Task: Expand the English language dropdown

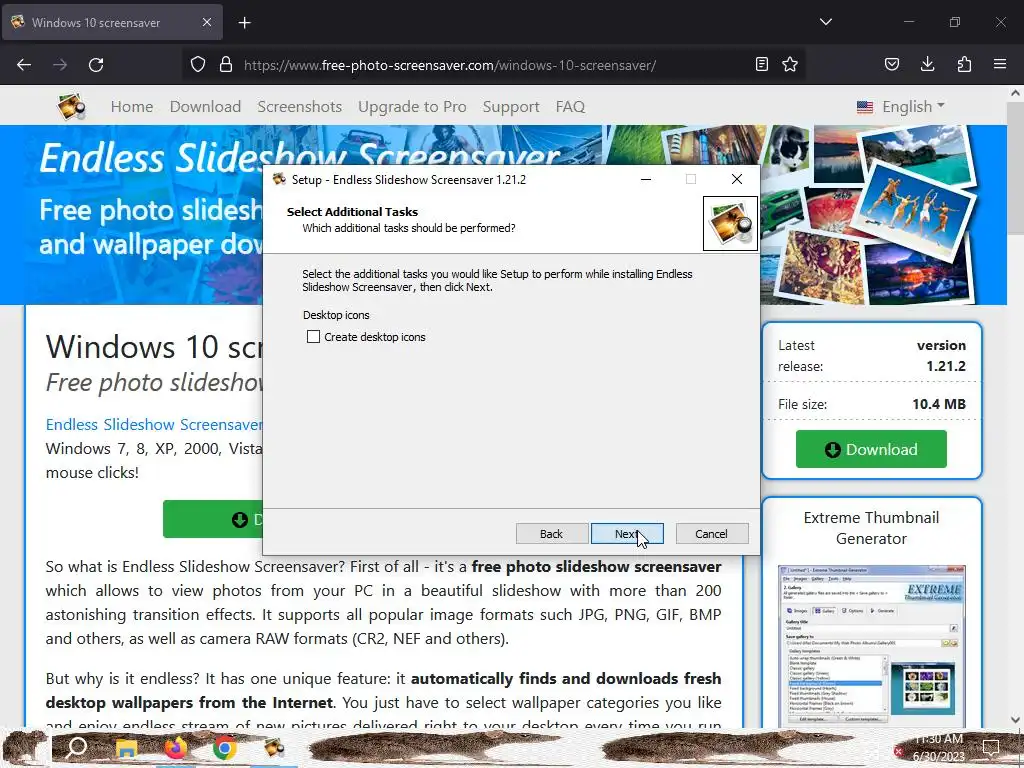Action: point(901,106)
